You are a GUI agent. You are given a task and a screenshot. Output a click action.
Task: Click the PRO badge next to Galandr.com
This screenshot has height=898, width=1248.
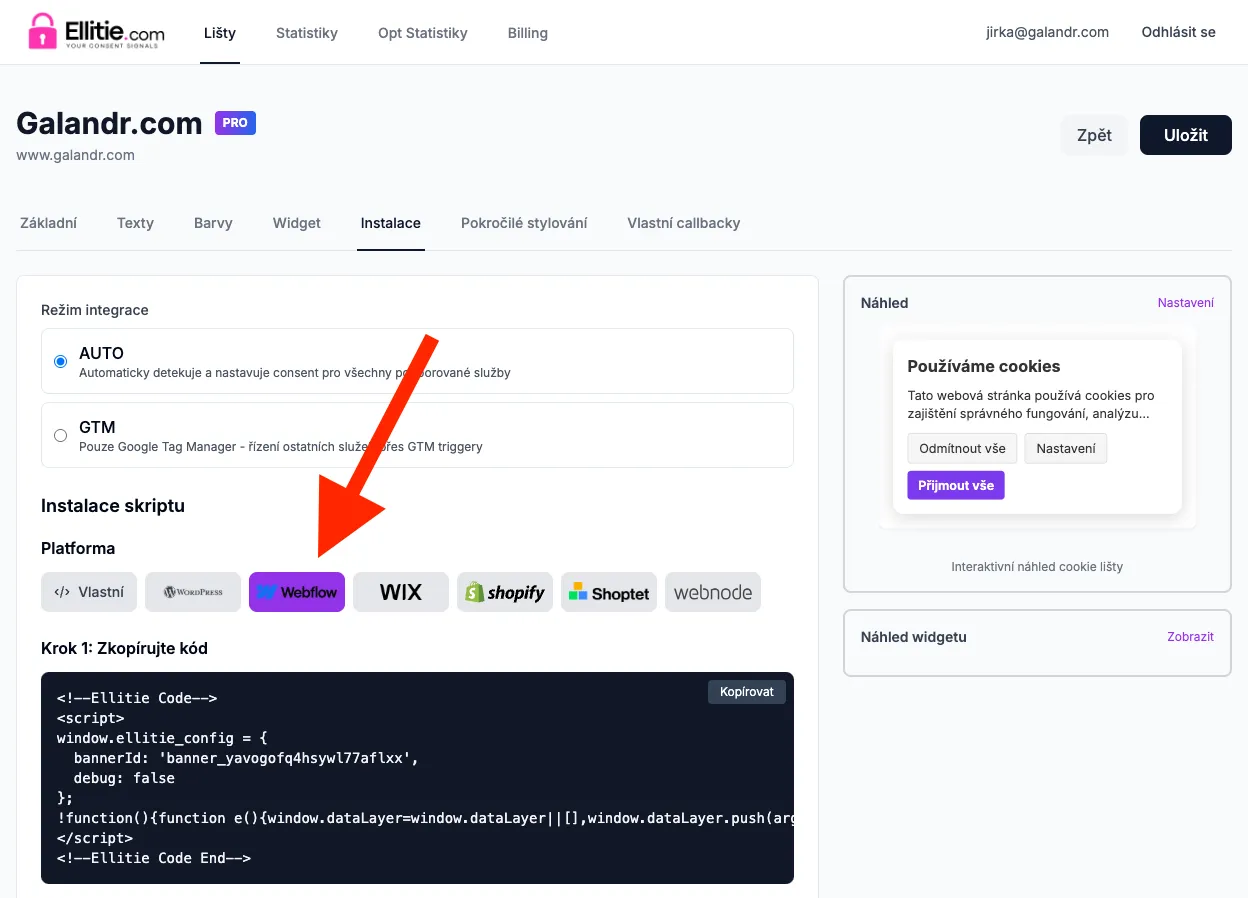tap(235, 123)
